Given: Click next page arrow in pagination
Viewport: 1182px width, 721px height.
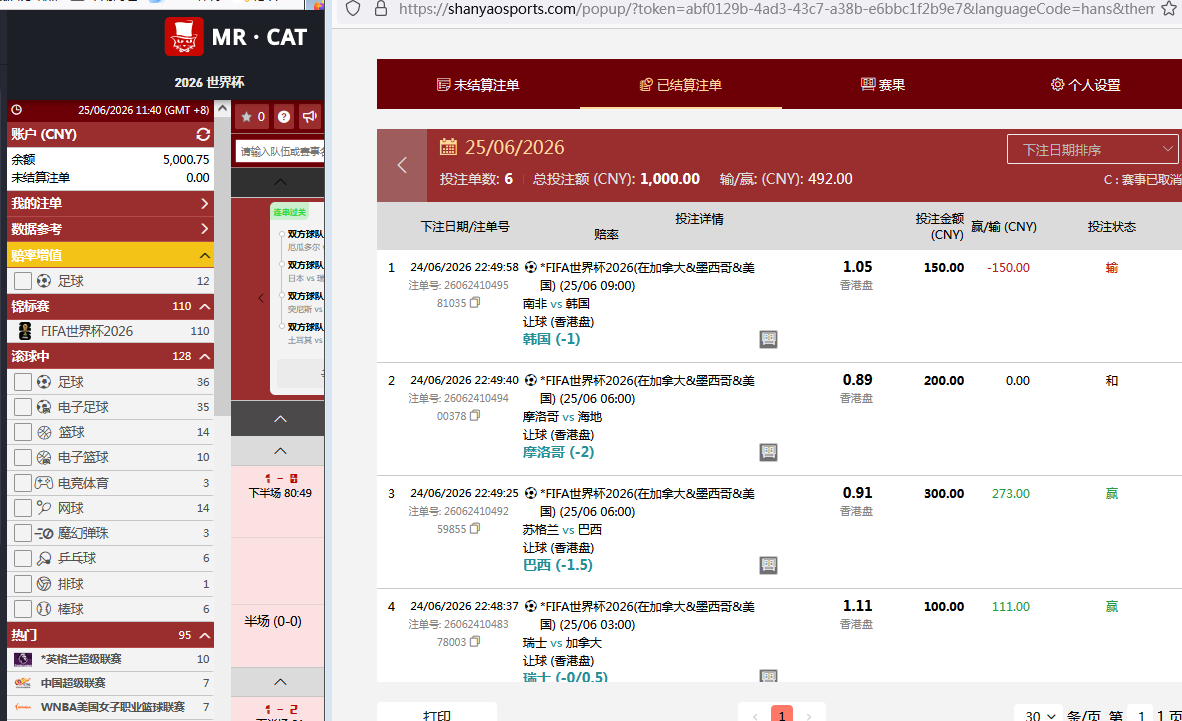Looking at the screenshot, I should click(x=809, y=715).
